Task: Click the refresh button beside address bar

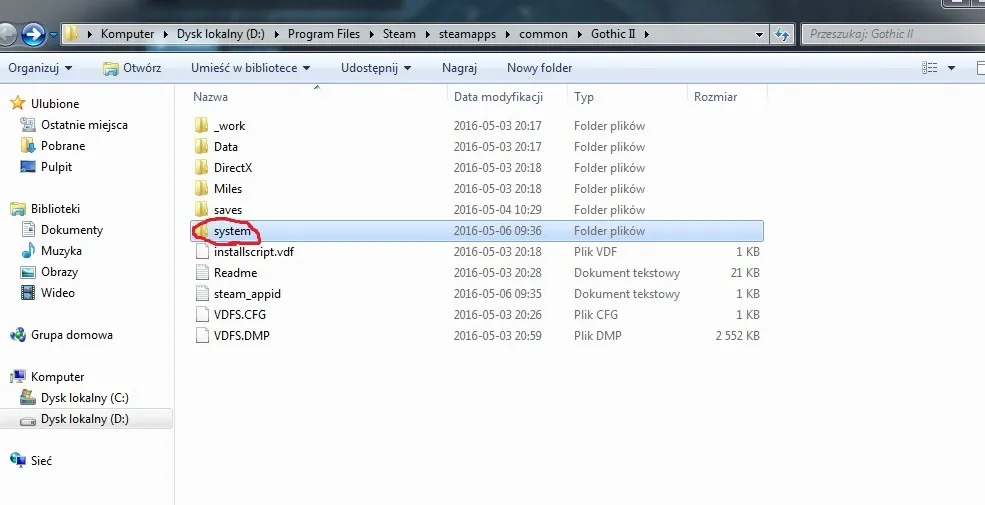Action: click(x=782, y=34)
